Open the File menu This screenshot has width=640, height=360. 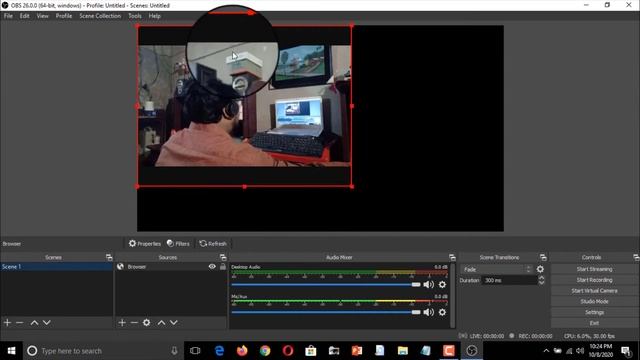click(8, 16)
